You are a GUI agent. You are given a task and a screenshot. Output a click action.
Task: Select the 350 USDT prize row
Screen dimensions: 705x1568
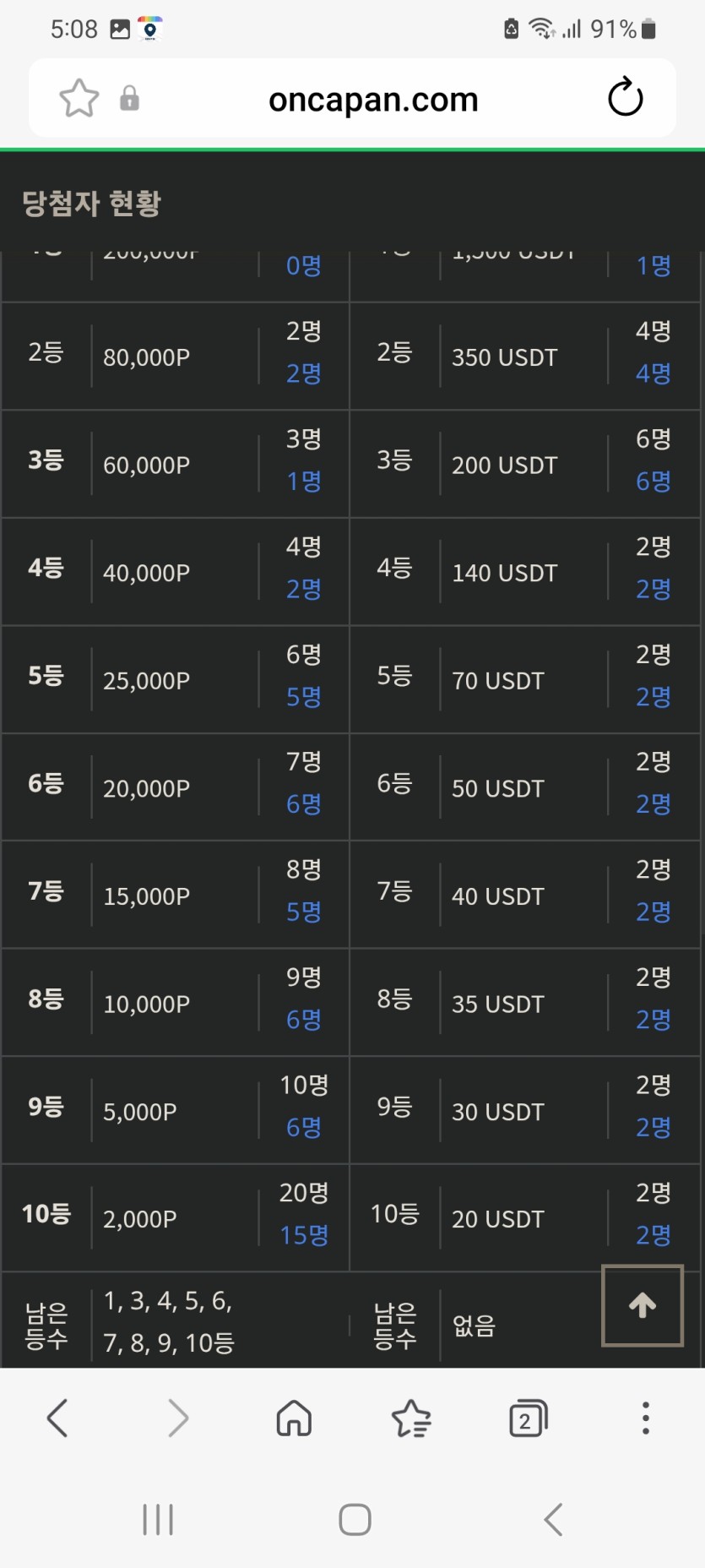(525, 357)
